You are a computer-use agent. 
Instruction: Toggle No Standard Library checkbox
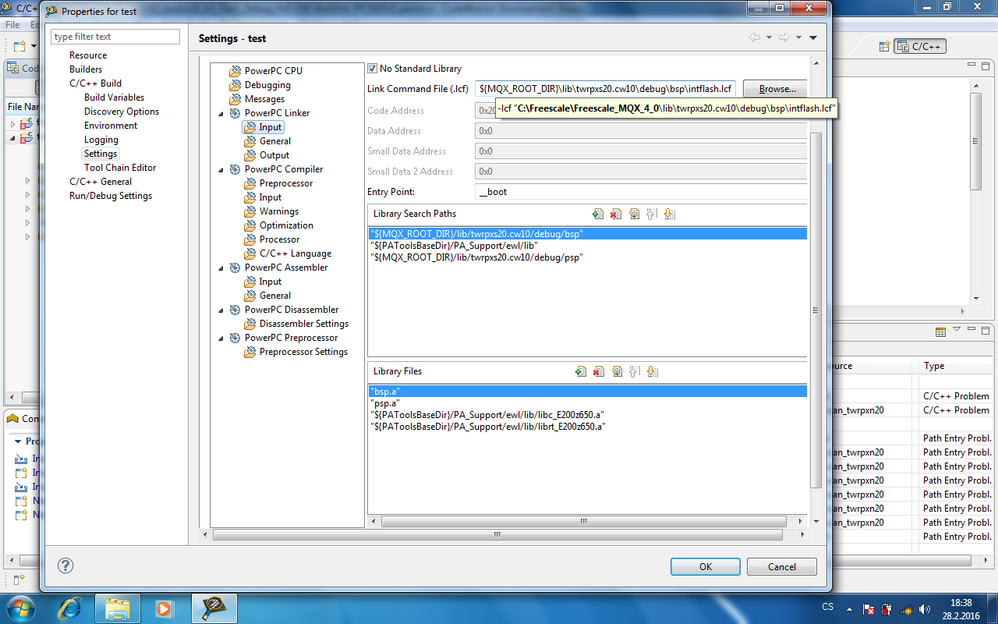tap(372, 68)
